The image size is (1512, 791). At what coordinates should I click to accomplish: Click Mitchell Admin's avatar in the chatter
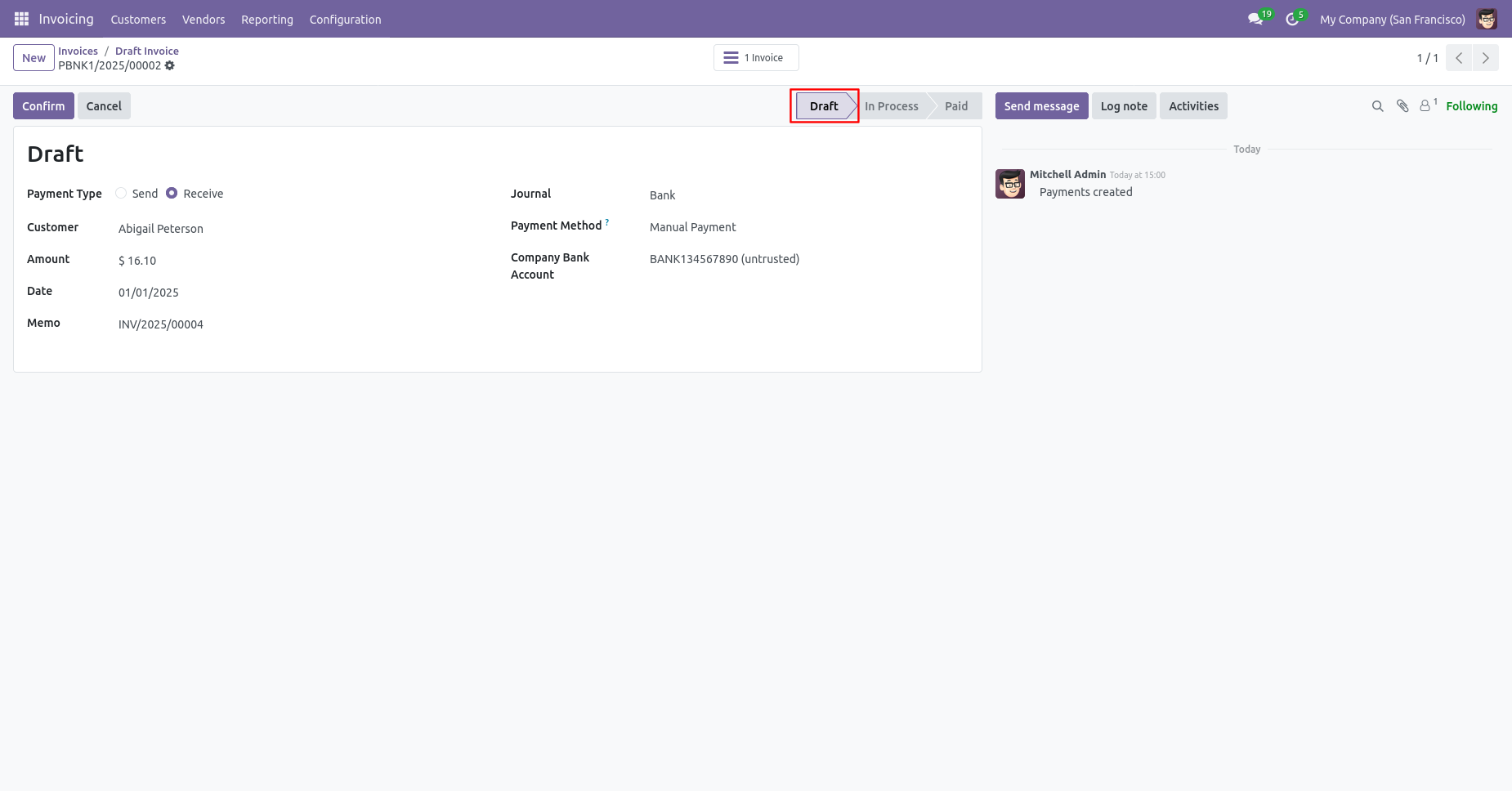pos(1010,184)
